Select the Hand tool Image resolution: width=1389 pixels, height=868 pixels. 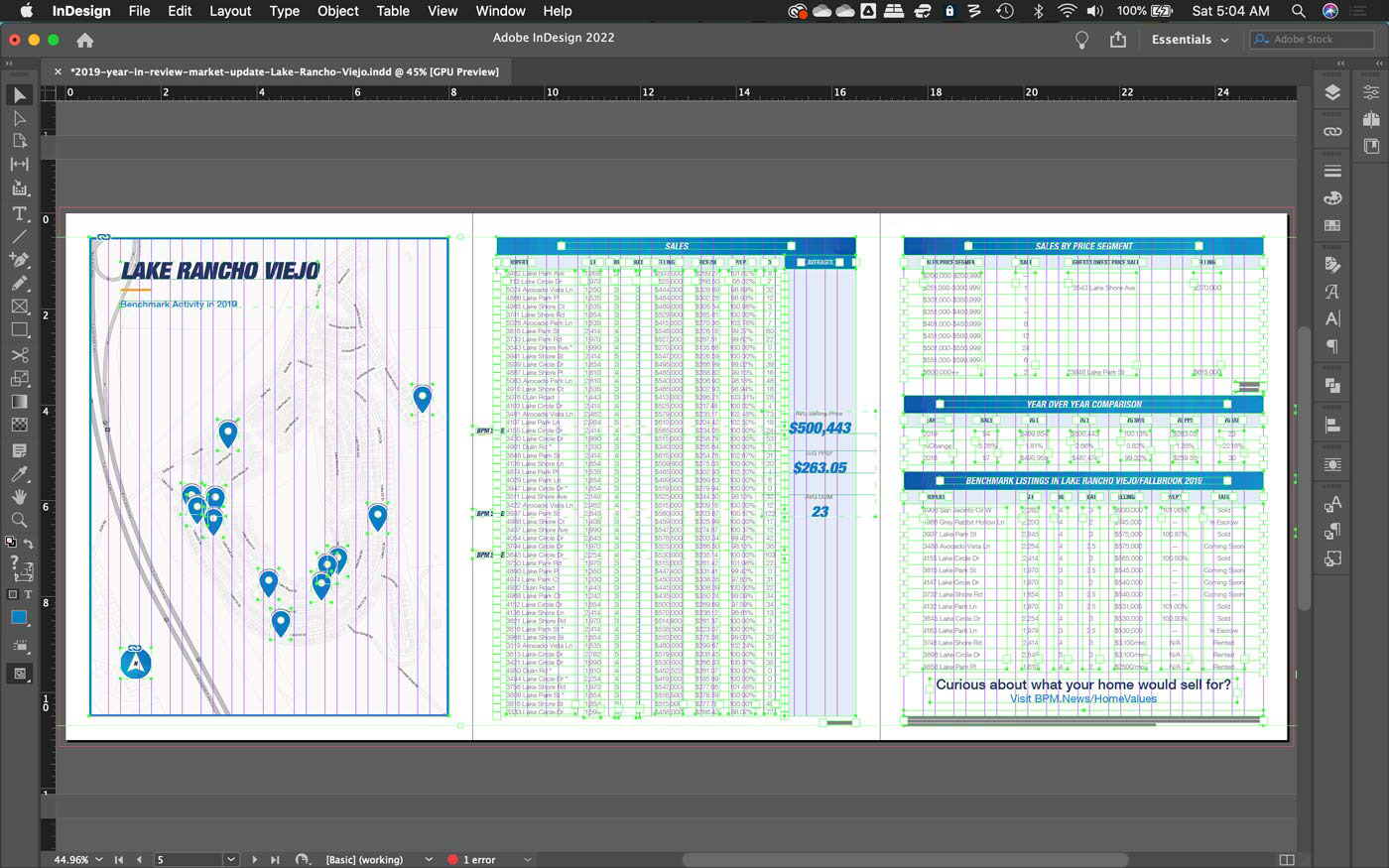[19, 496]
